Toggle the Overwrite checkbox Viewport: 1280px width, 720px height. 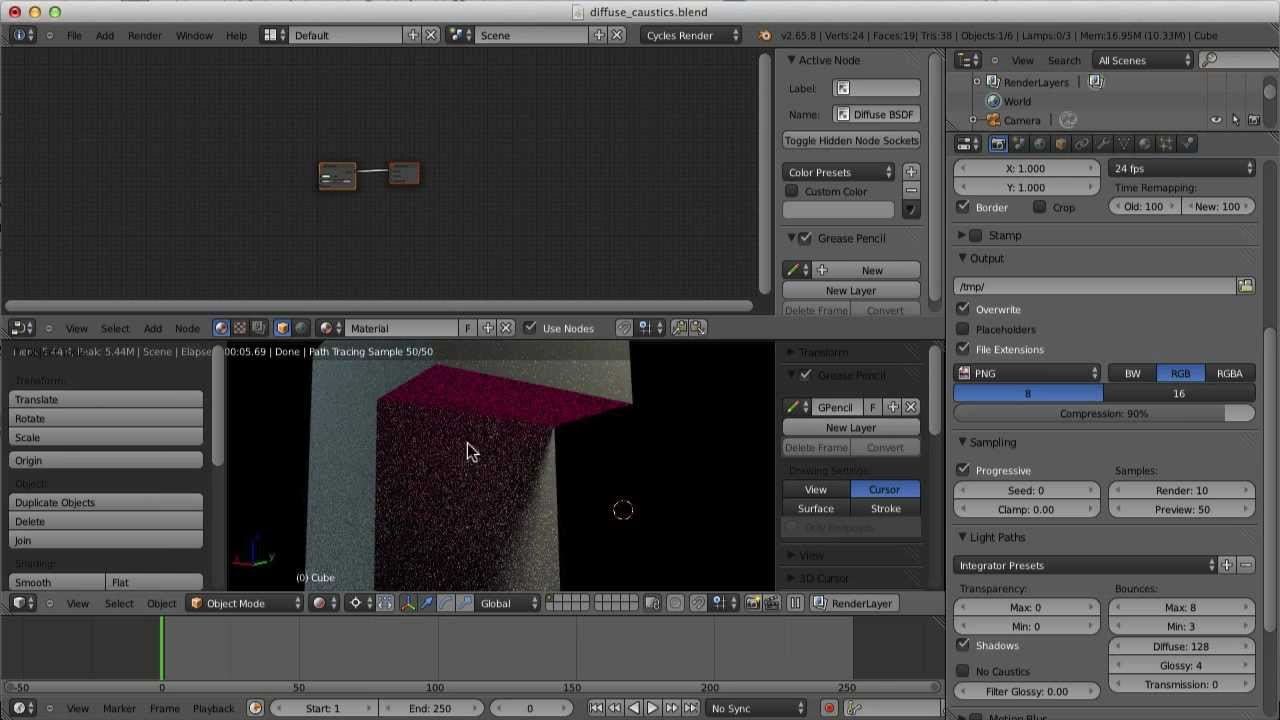[x=963, y=309]
